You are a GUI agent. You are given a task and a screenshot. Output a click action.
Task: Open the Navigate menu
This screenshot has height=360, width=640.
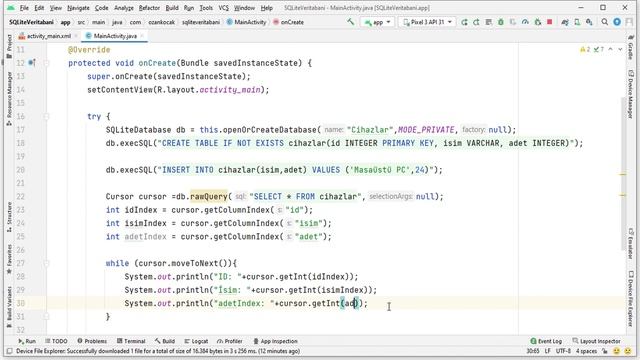click(x=78, y=8)
